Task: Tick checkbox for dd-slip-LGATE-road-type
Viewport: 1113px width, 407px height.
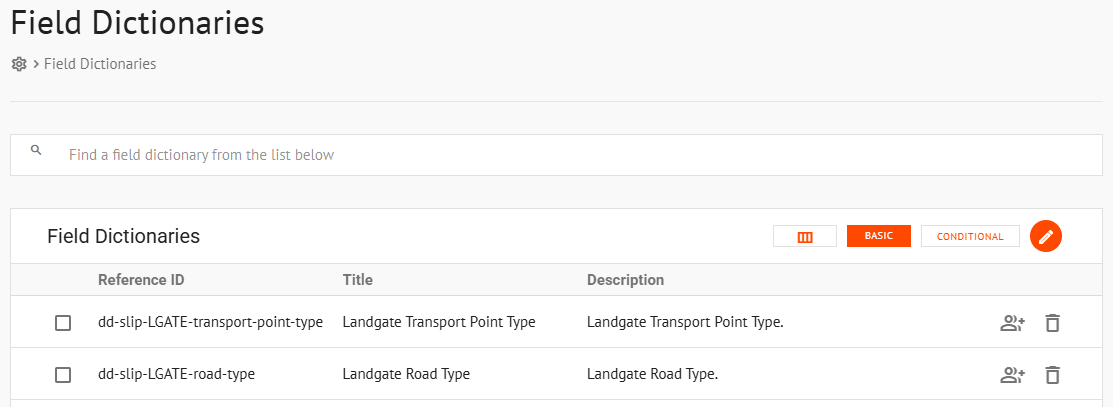Action: [x=63, y=375]
